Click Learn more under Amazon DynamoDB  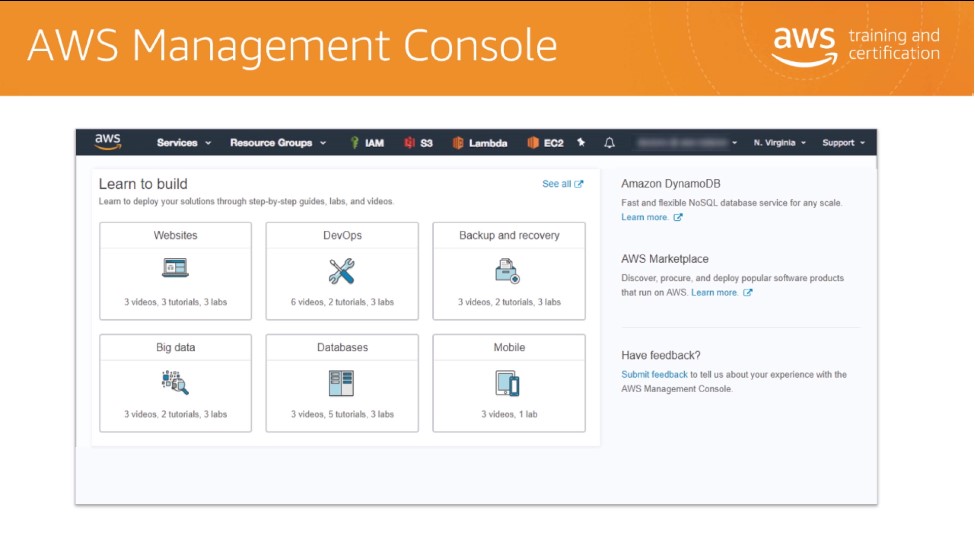click(x=645, y=217)
